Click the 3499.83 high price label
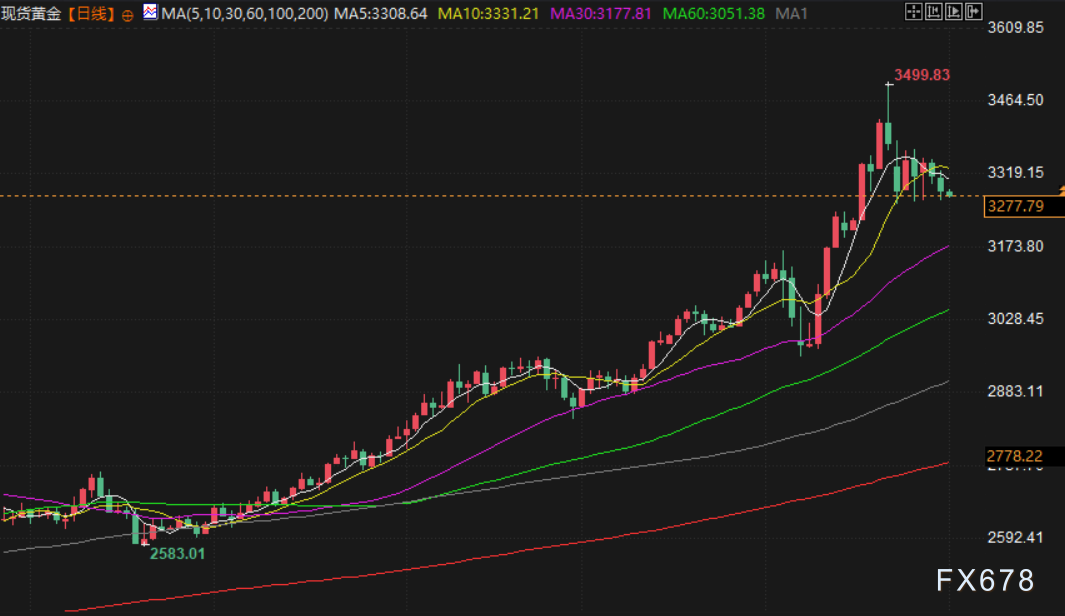This screenshot has width=1065, height=616. tap(921, 75)
